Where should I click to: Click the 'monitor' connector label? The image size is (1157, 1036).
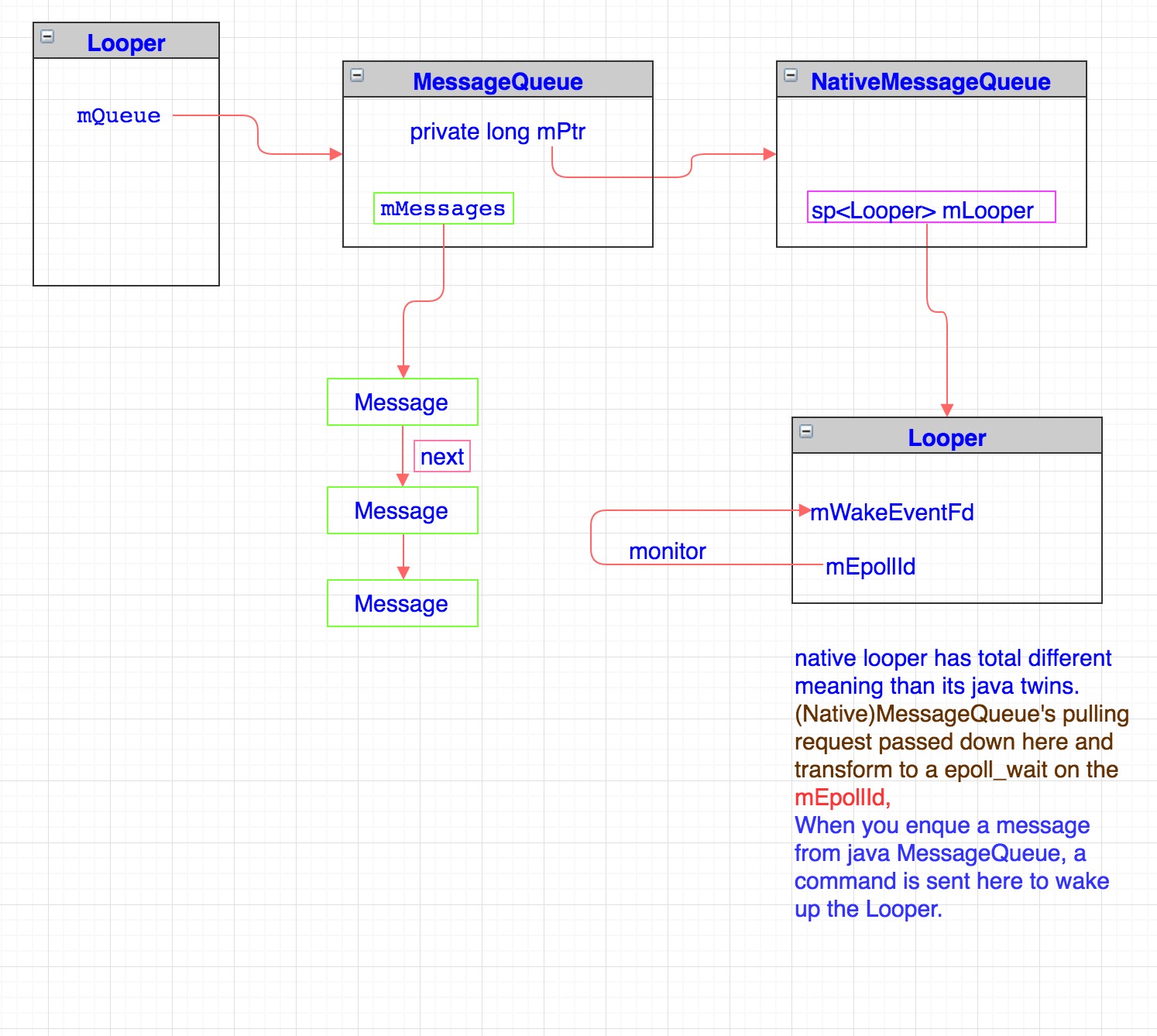pyautogui.click(x=667, y=551)
